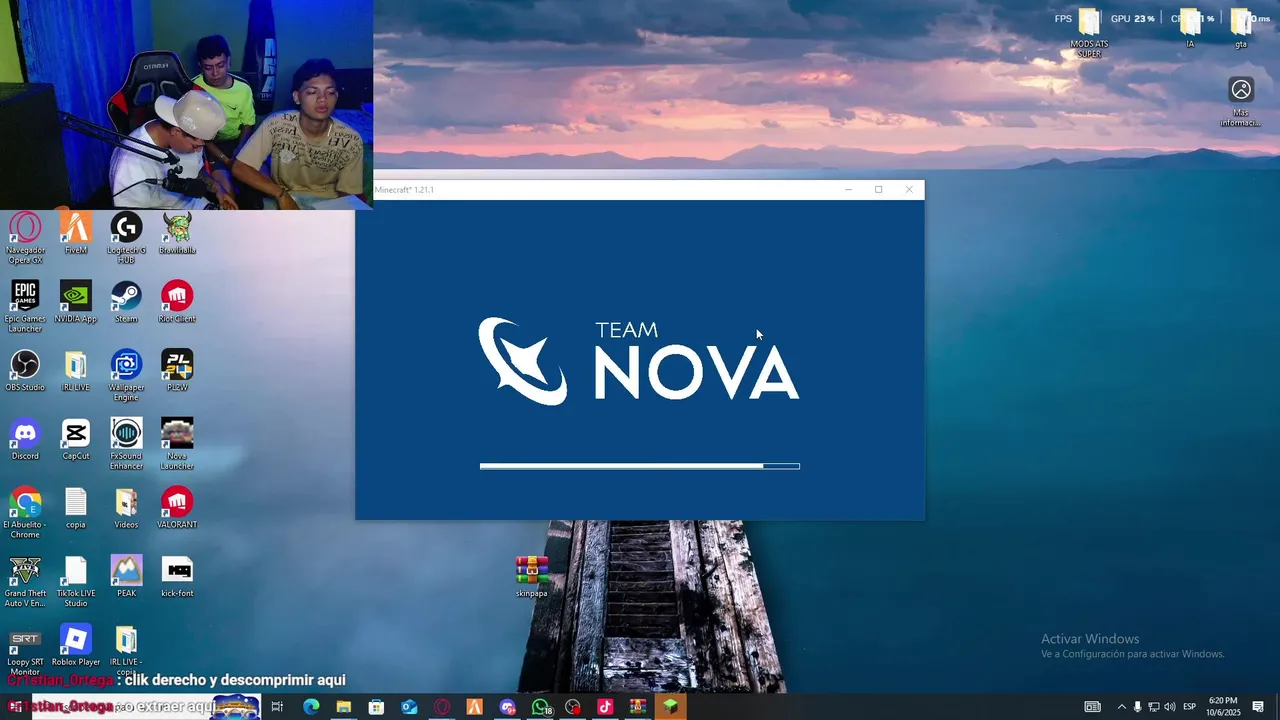Image resolution: width=1280 pixels, height=720 pixels.
Task: Open the Videos folder on desktop
Action: (126, 508)
